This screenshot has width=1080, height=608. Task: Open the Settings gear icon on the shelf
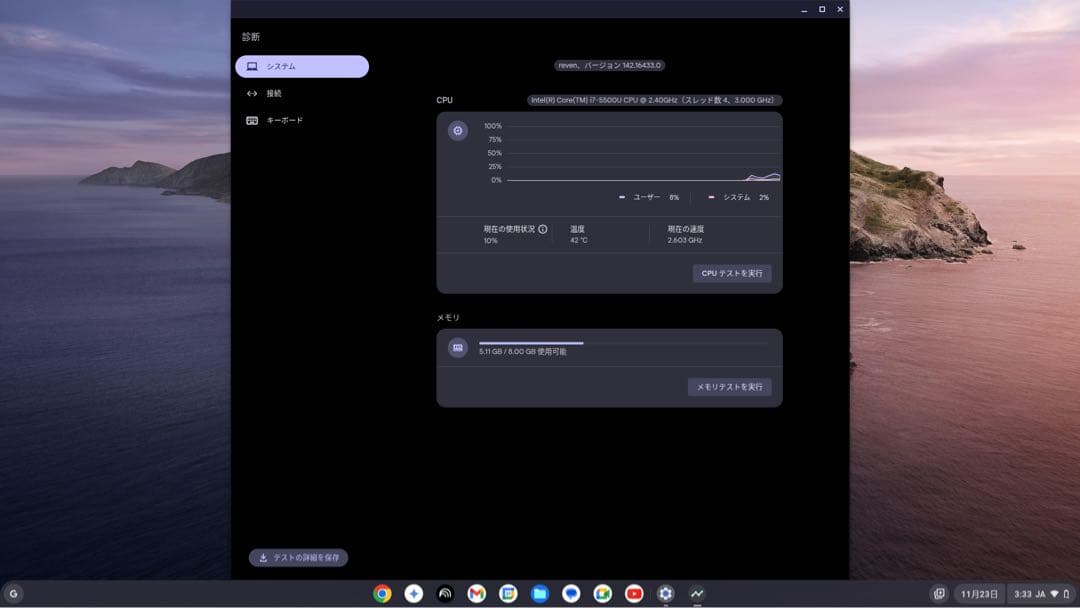[x=665, y=593]
